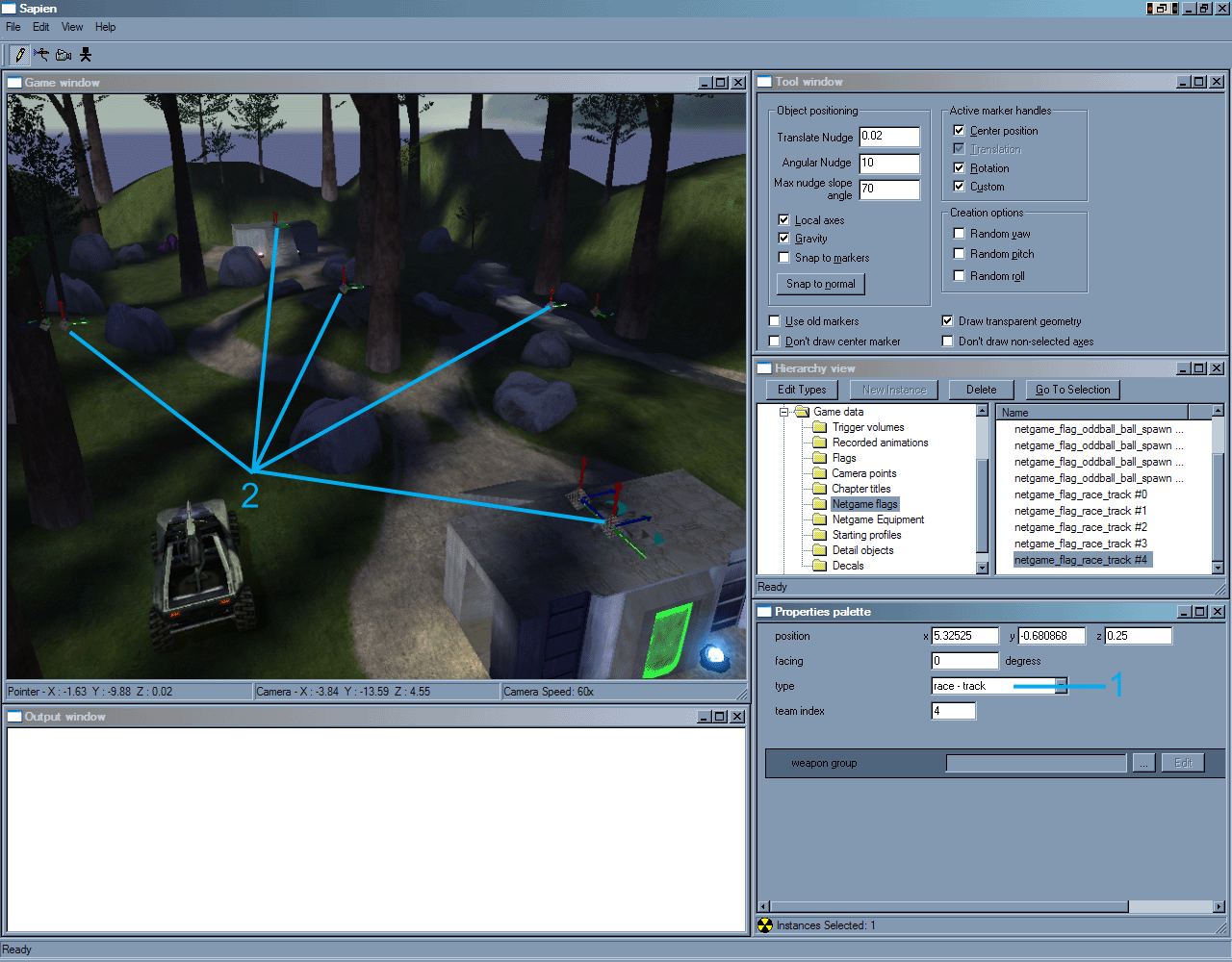Click the radiation icon beside Instances Selected
The image size is (1232, 962).
[x=765, y=925]
